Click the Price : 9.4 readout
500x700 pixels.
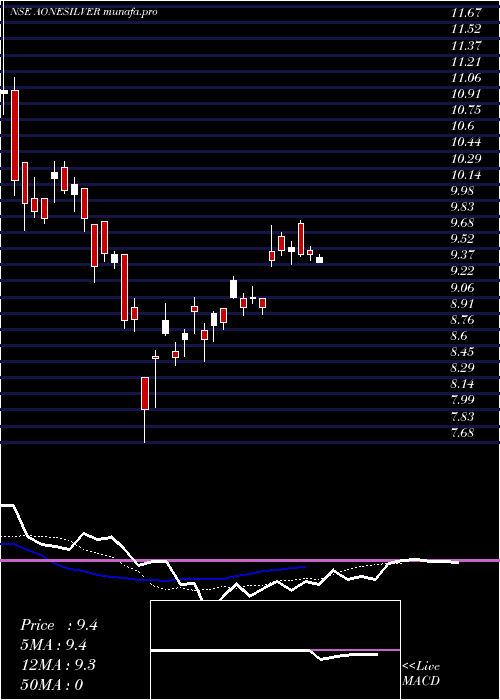[x=58, y=625]
